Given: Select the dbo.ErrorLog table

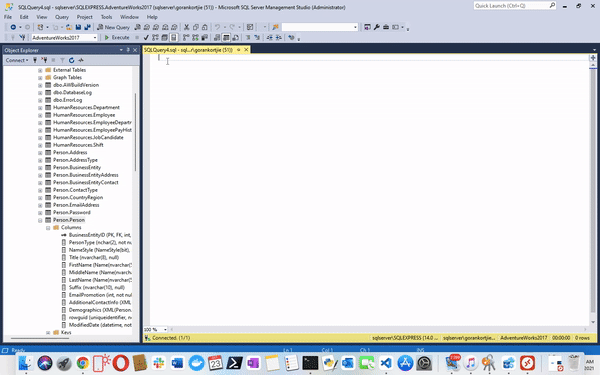Looking at the screenshot, I should [67, 100].
